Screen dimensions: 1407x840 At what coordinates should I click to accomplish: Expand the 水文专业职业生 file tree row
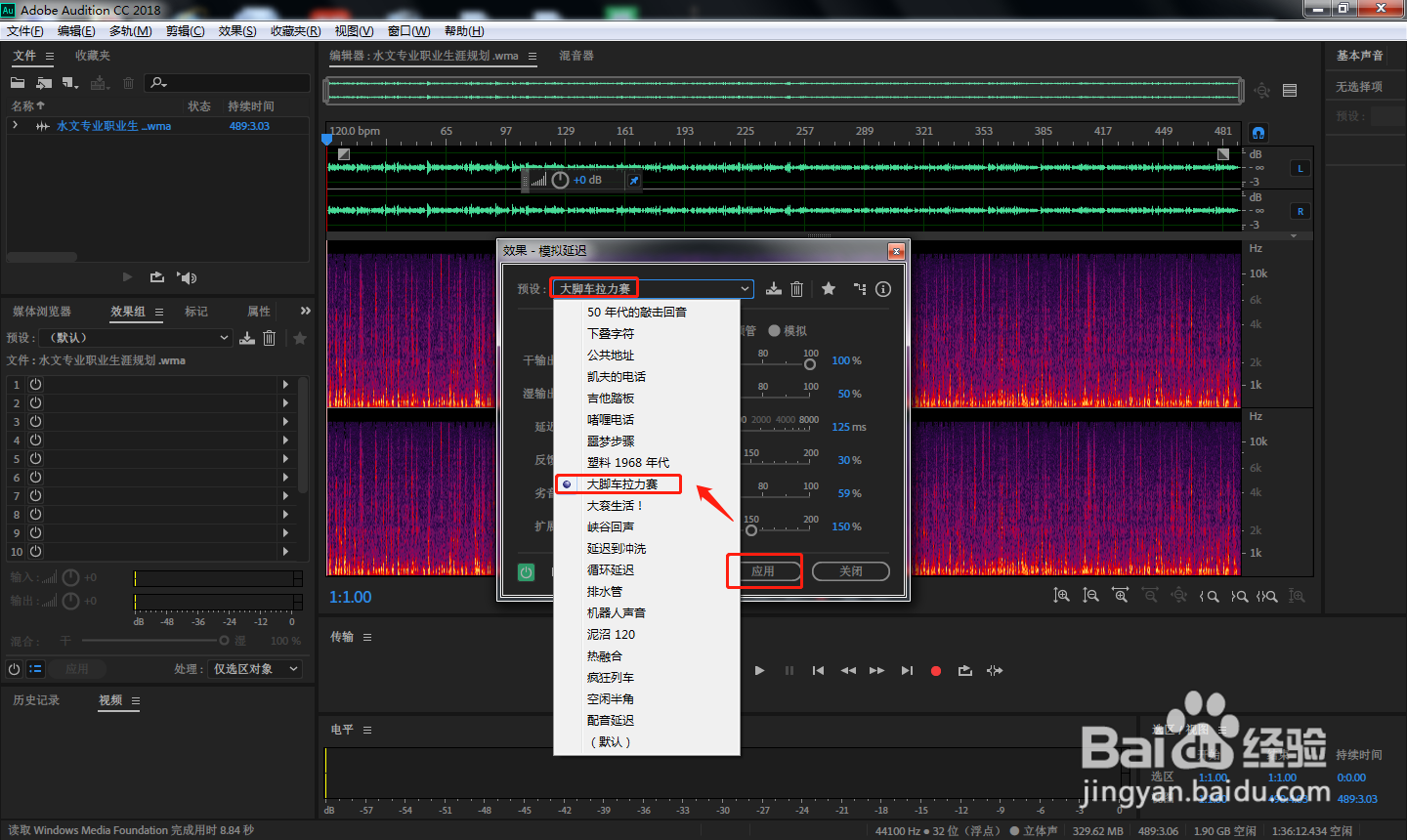(15, 125)
